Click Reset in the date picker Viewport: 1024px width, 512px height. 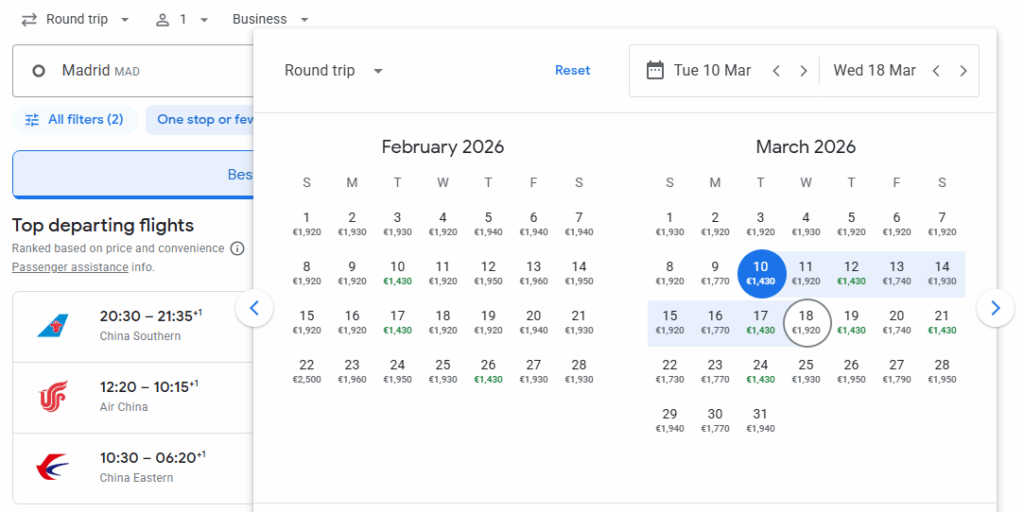click(x=573, y=71)
